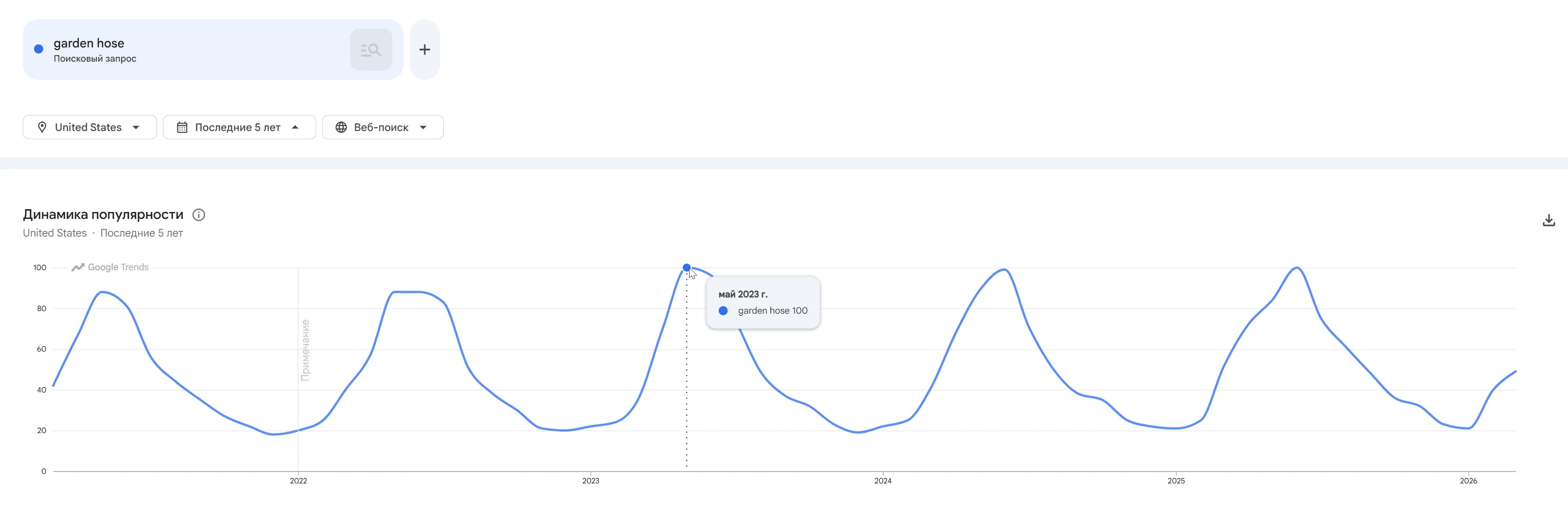Click the location pin icon before United States
Screen dimensions: 1568x505
[x=43, y=127]
